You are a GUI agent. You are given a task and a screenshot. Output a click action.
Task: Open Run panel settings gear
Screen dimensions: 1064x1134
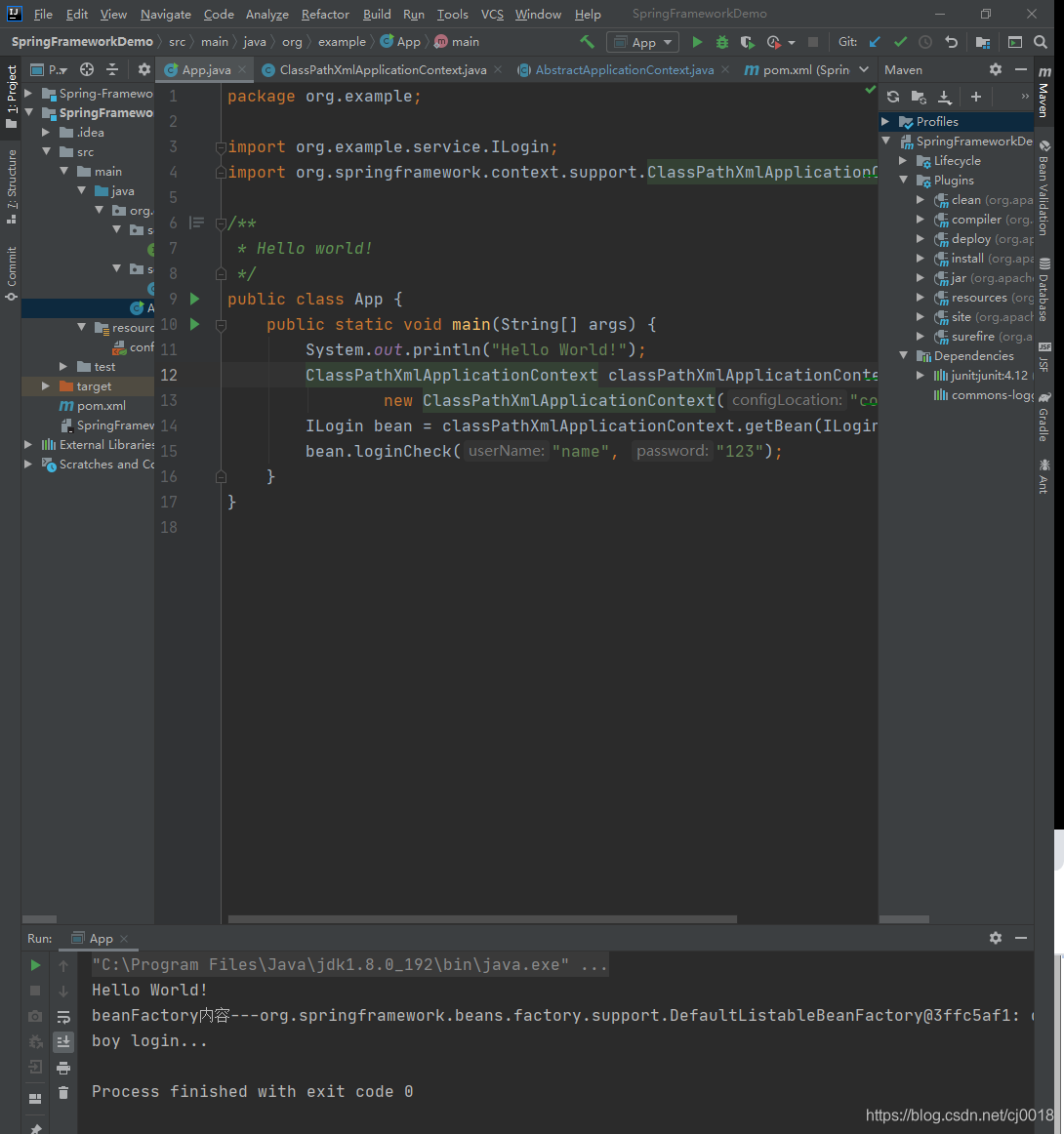[996, 937]
